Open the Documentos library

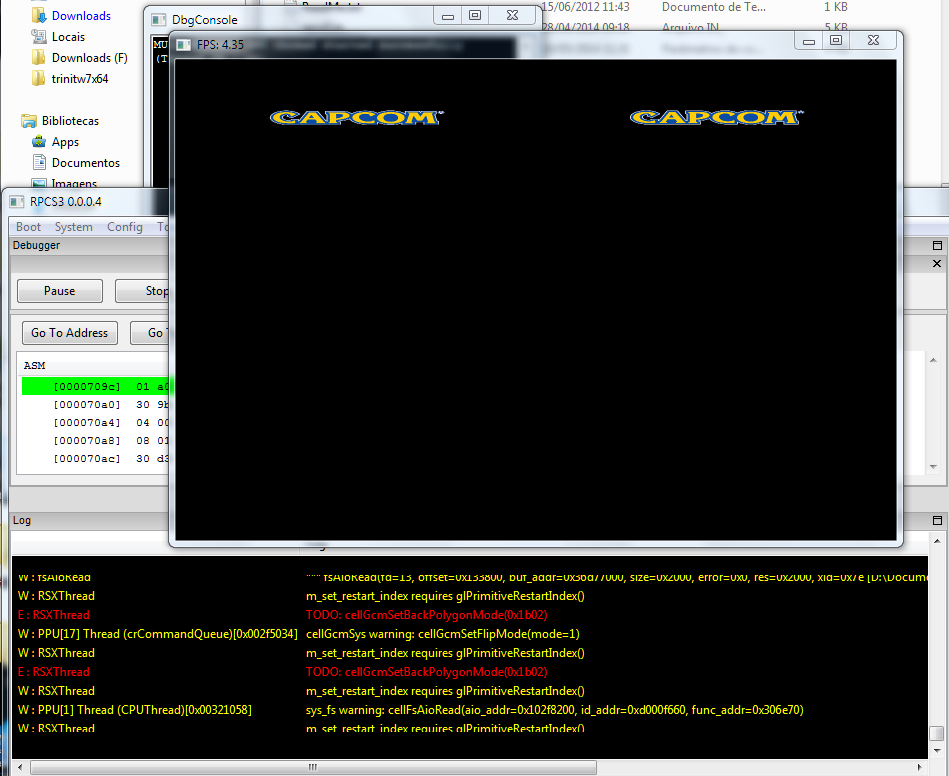pos(85,163)
